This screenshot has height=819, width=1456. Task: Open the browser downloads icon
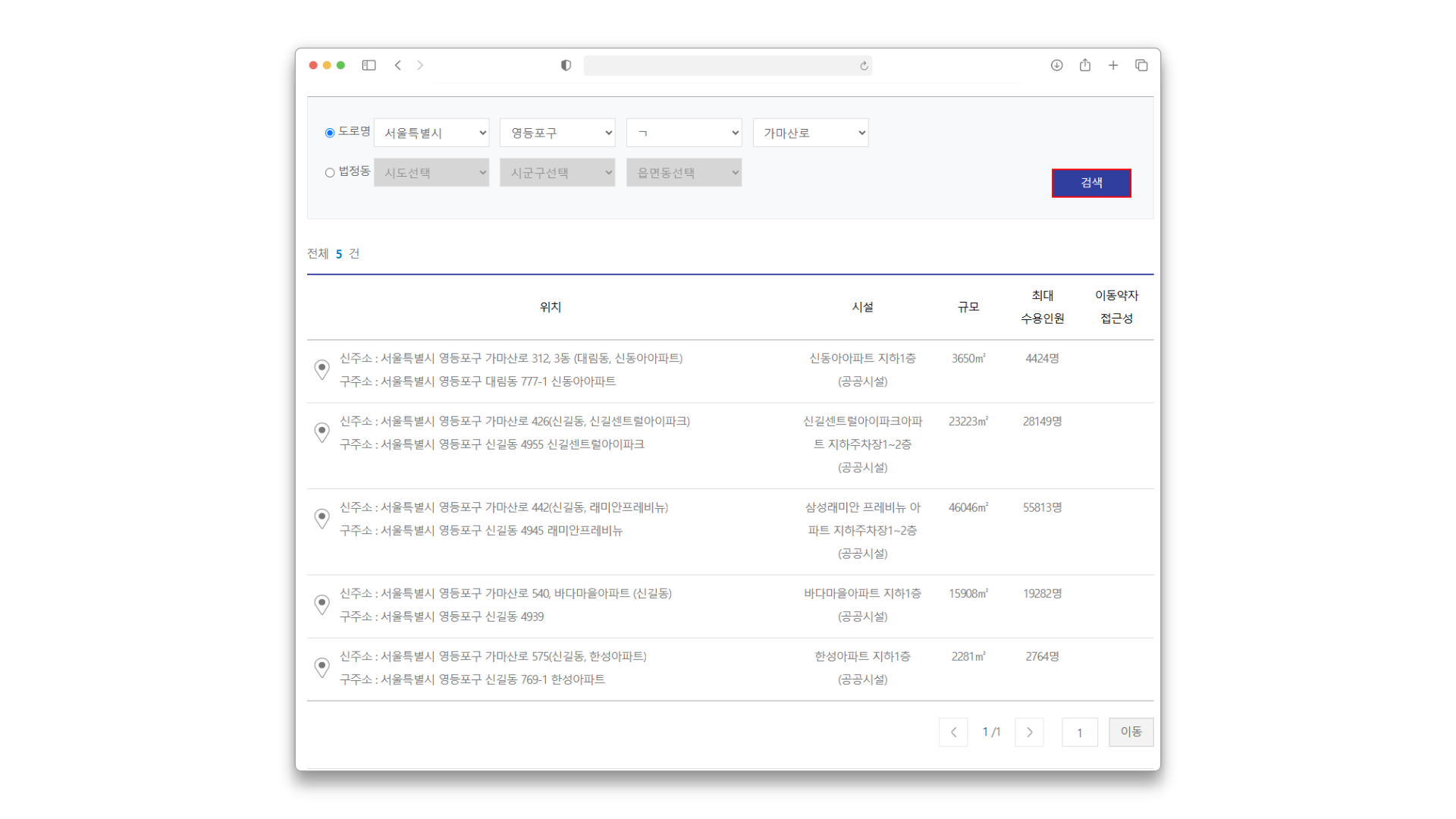[x=1056, y=65]
